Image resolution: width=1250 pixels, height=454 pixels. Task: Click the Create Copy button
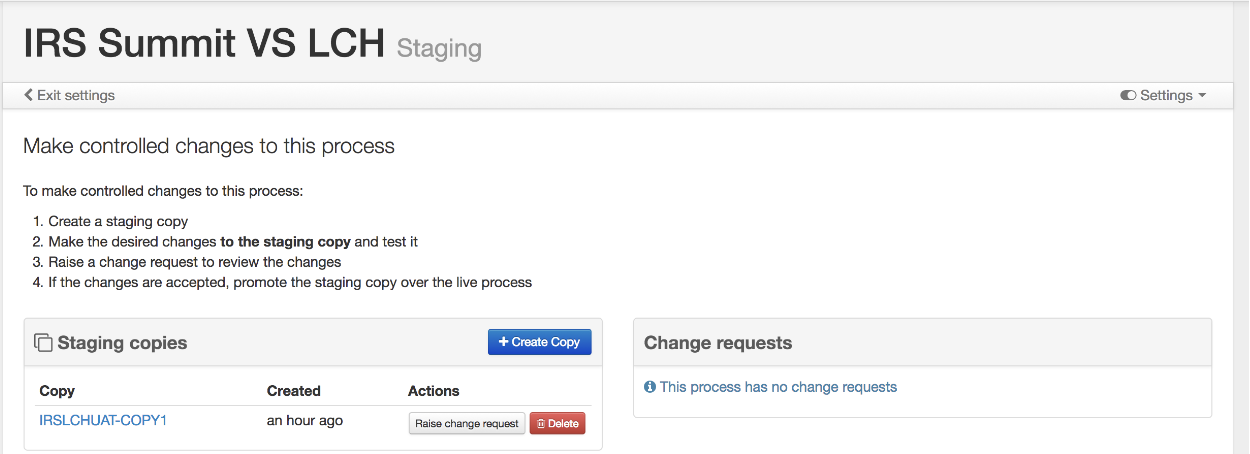540,342
